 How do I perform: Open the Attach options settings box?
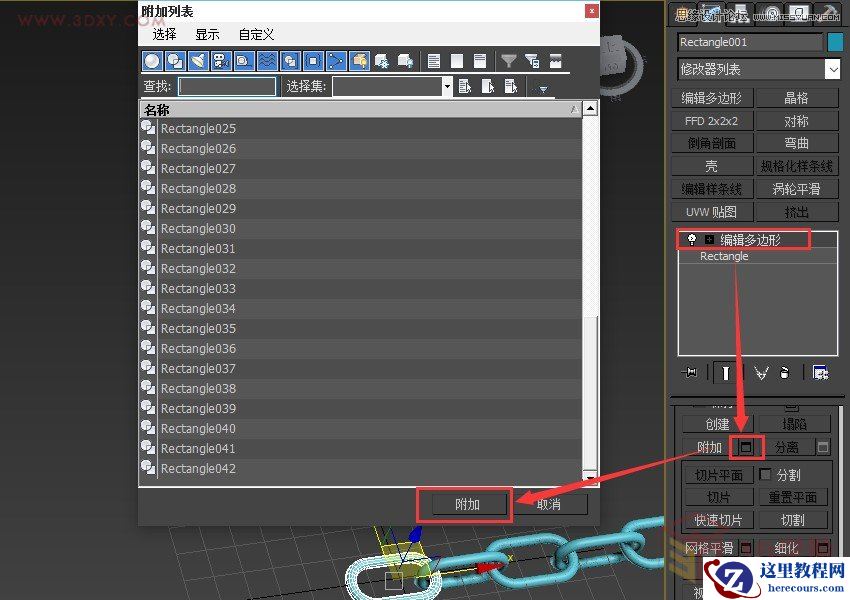click(x=745, y=448)
